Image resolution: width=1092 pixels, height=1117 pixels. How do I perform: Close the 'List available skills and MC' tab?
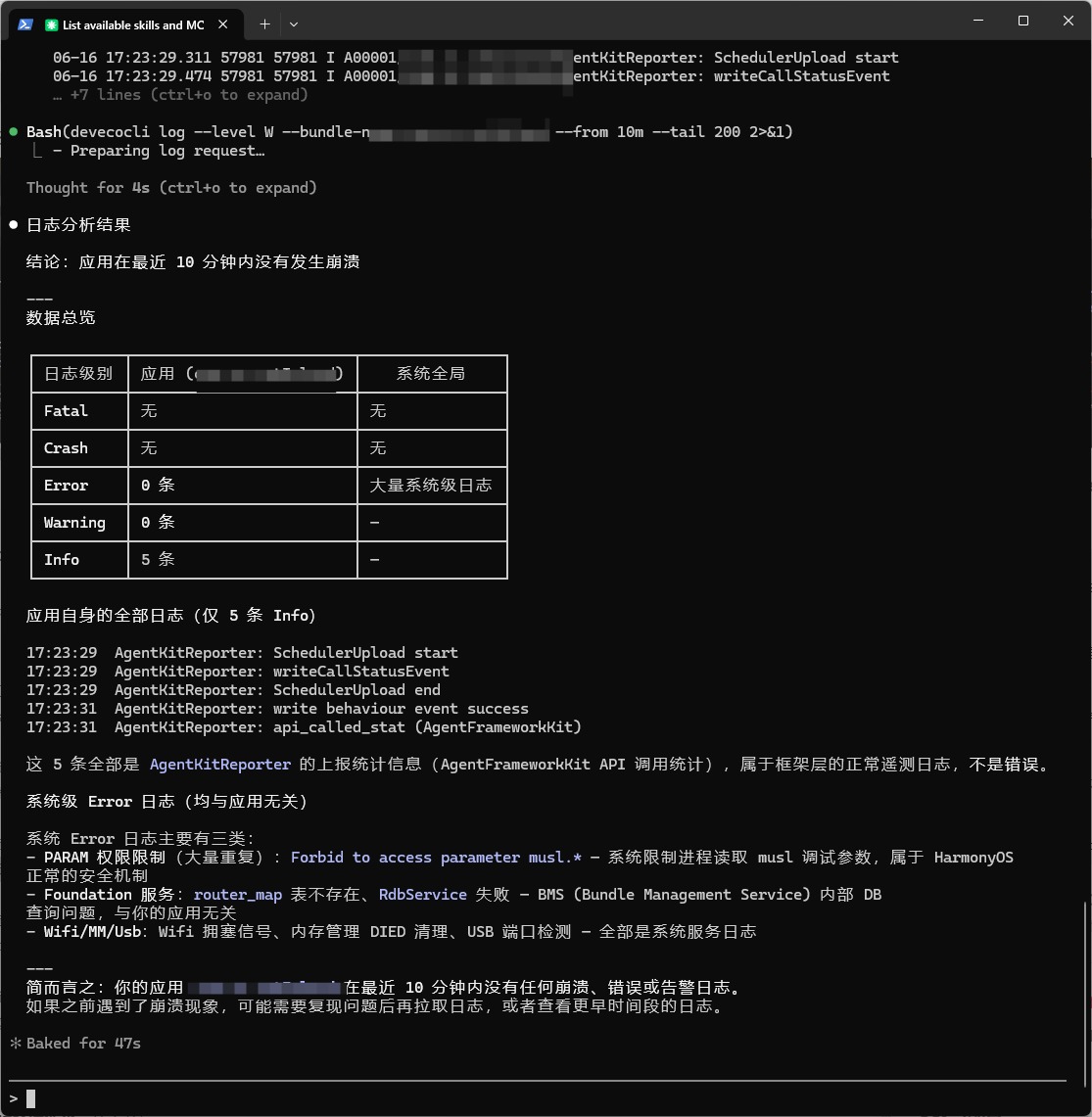tap(223, 24)
